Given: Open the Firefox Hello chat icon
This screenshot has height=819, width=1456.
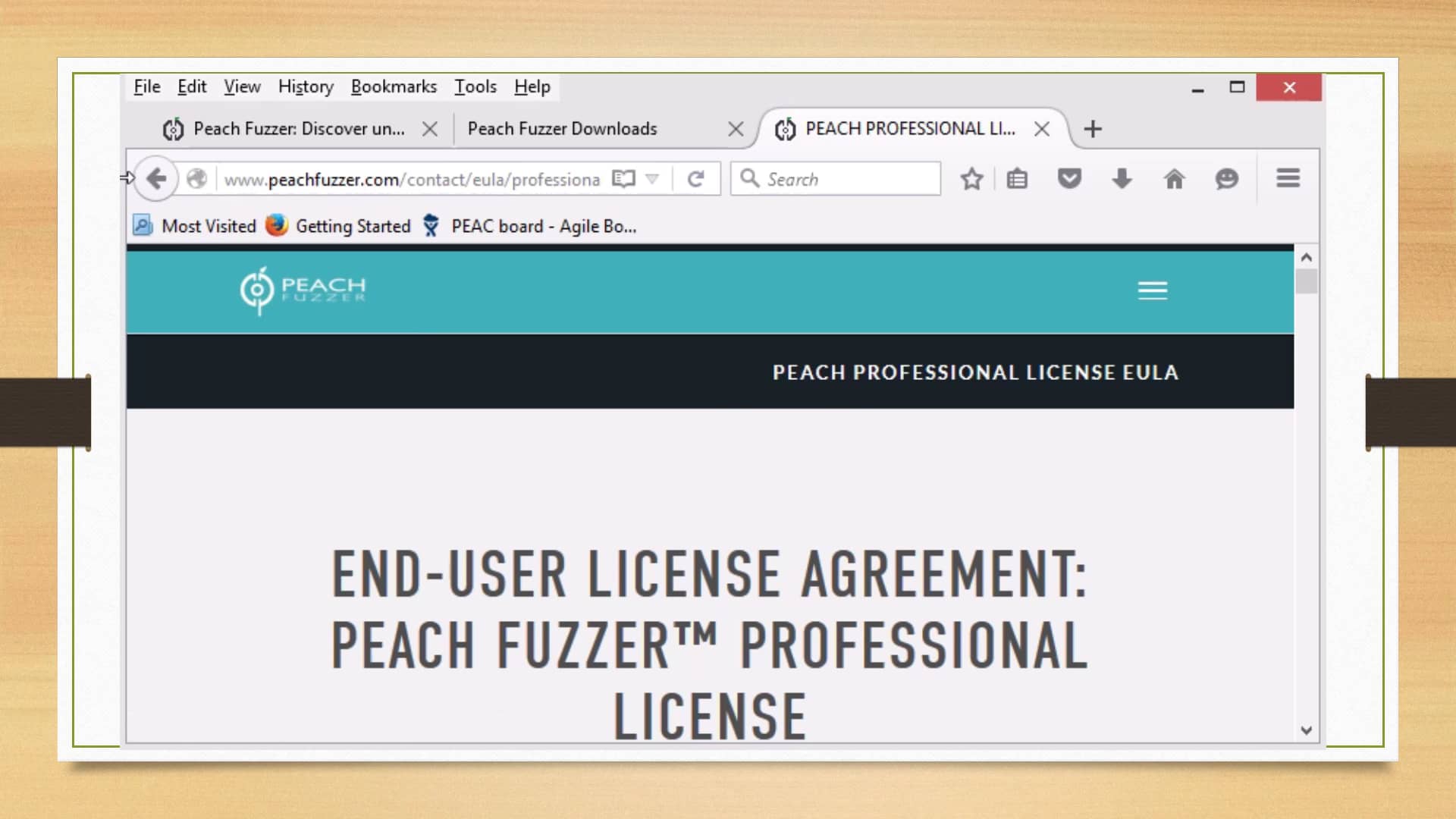Looking at the screenshot, I should (1226, 179).
